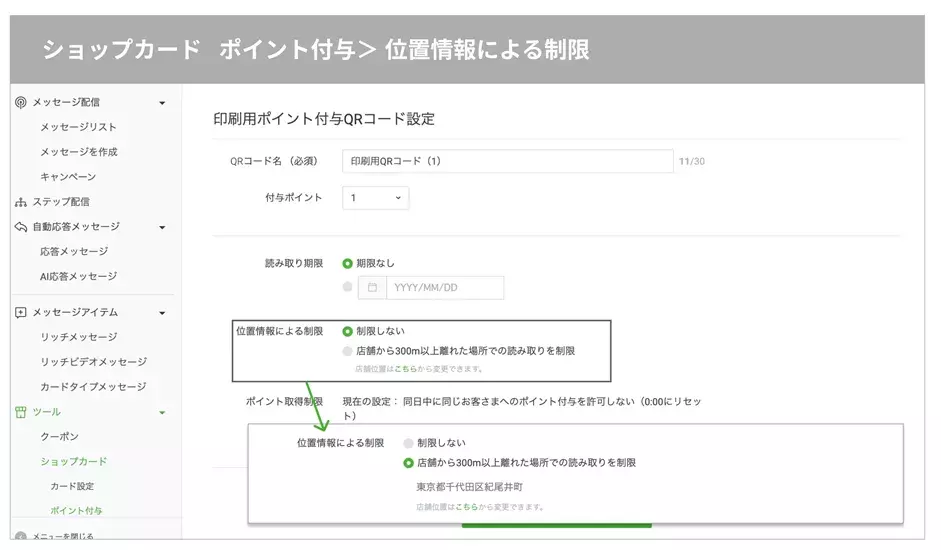This screenshot has height=550, width=941.
Task: Click the YYYY/MM/DD date input field
Action: pyautogui.click(x=444, y=288)
